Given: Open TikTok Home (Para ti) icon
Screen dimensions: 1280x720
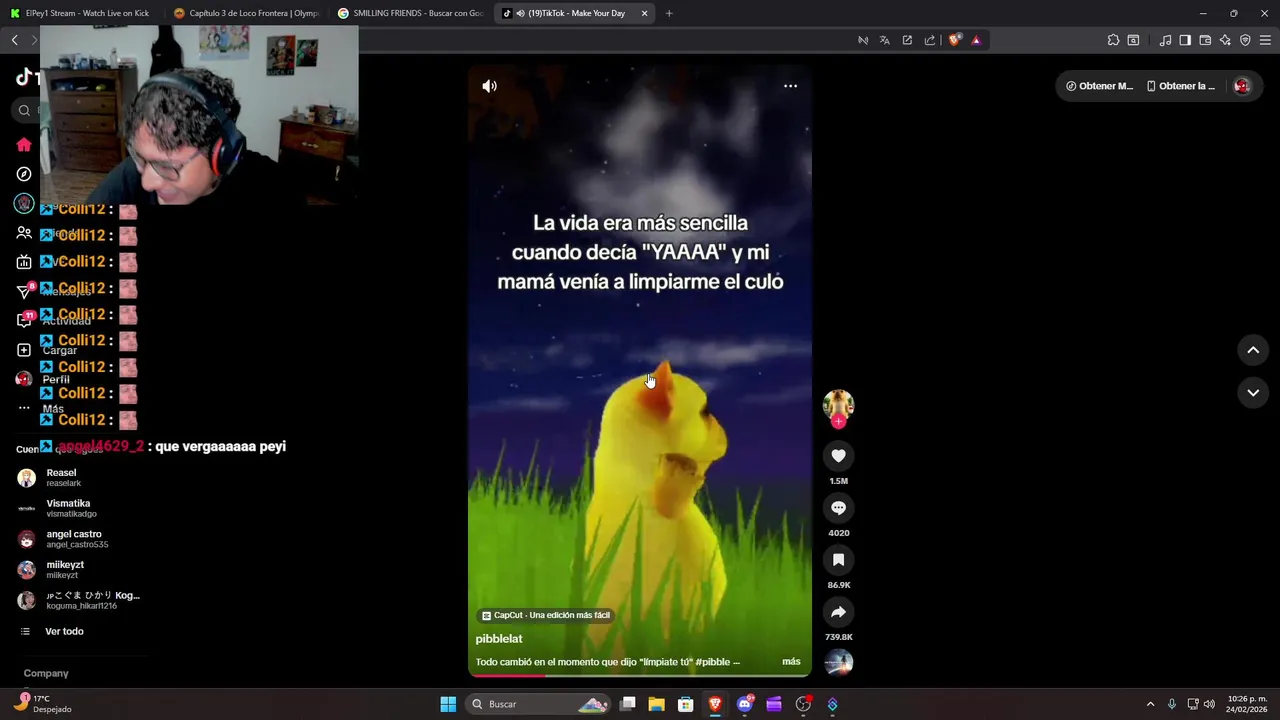Looking at the screenshot, I should coord(24,145).
